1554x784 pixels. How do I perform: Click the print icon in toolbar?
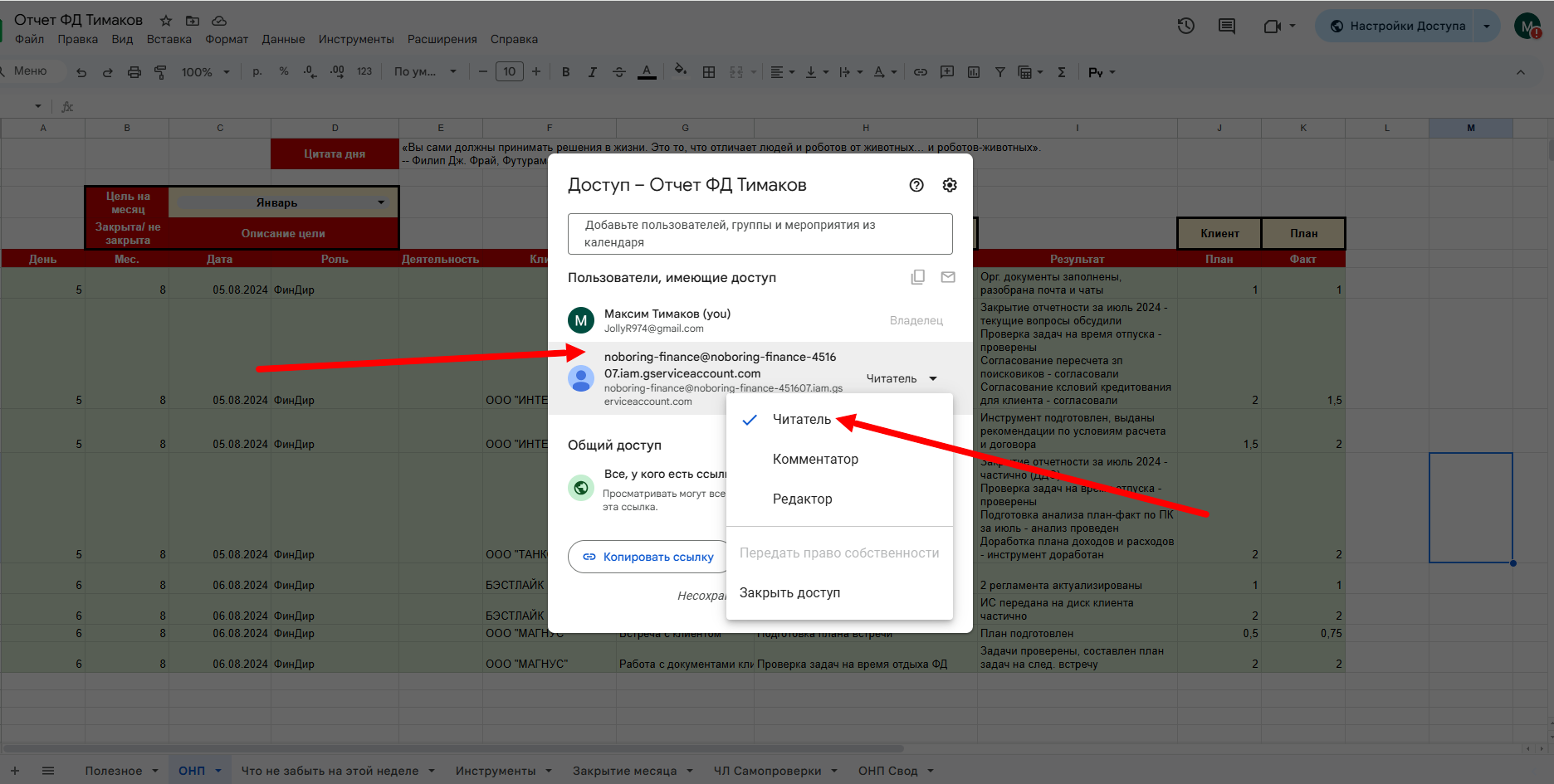point(134,72)
